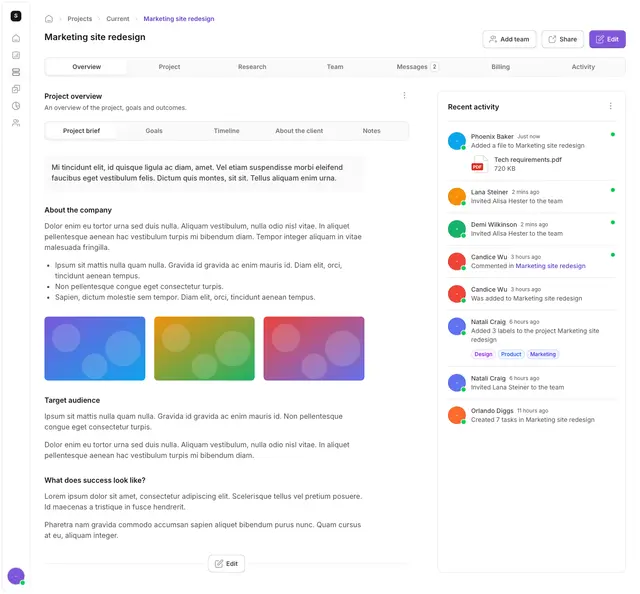The height and width of the screenshot is (594, 640).
Task: Click the Product label tag
Action: tap(511, 354)
